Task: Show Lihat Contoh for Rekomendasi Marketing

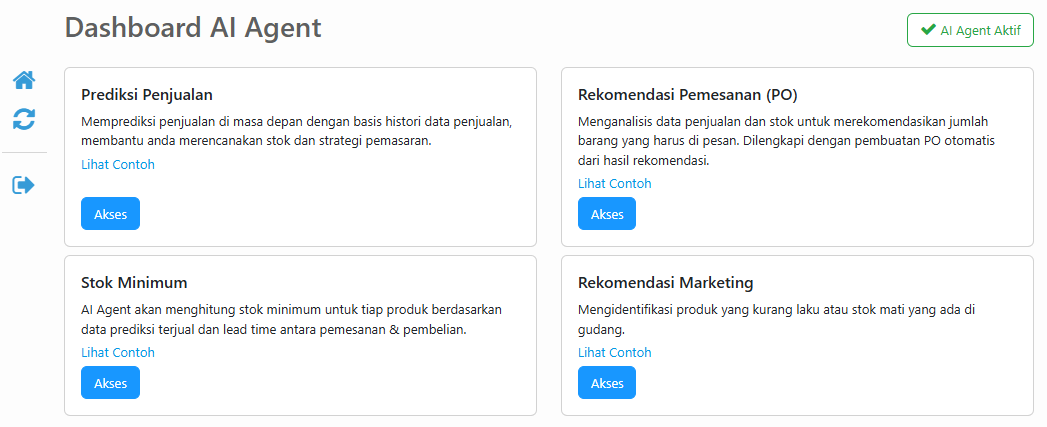Action: (615, 352)
